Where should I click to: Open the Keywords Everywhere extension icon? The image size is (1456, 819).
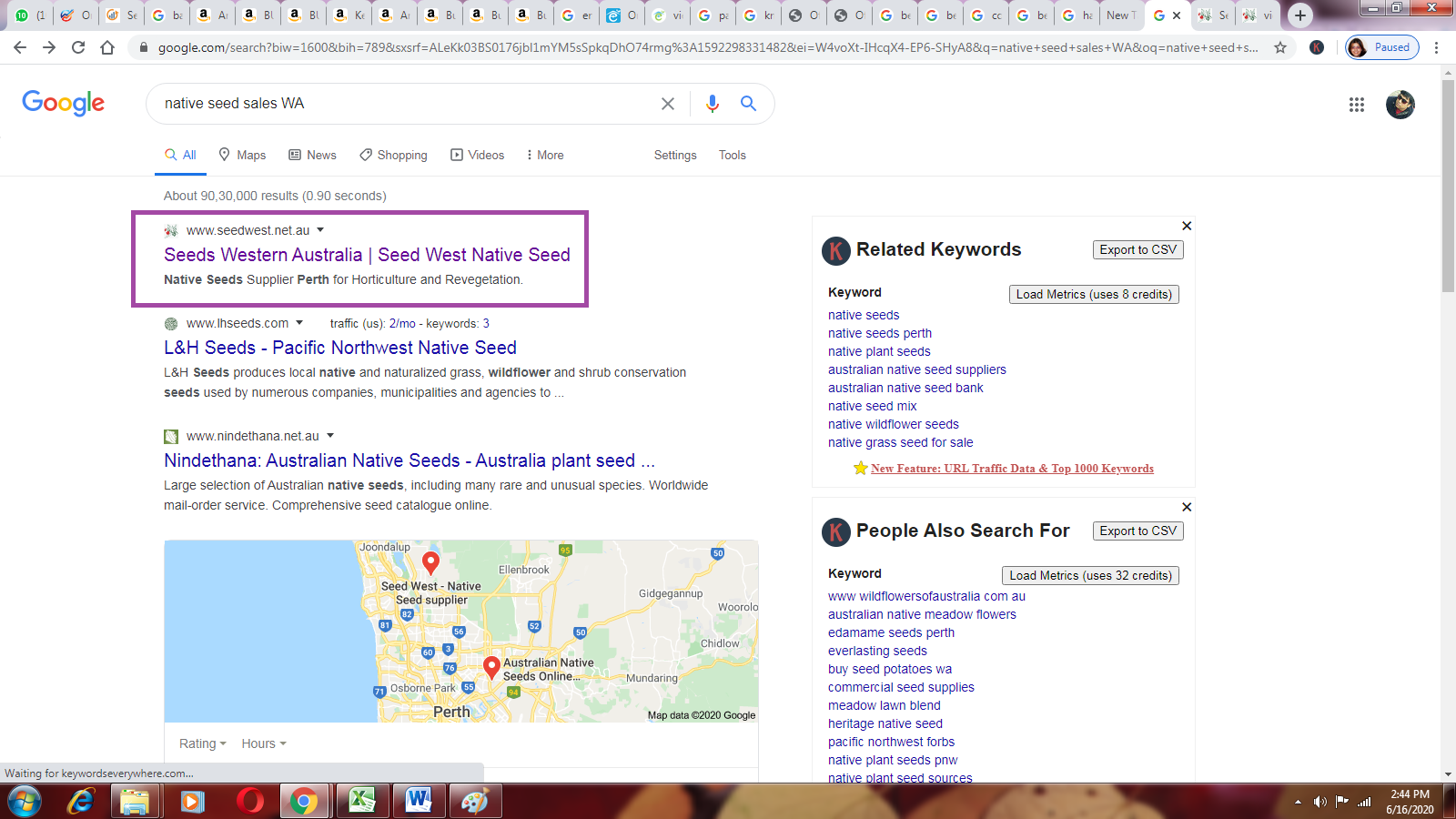1317,47
